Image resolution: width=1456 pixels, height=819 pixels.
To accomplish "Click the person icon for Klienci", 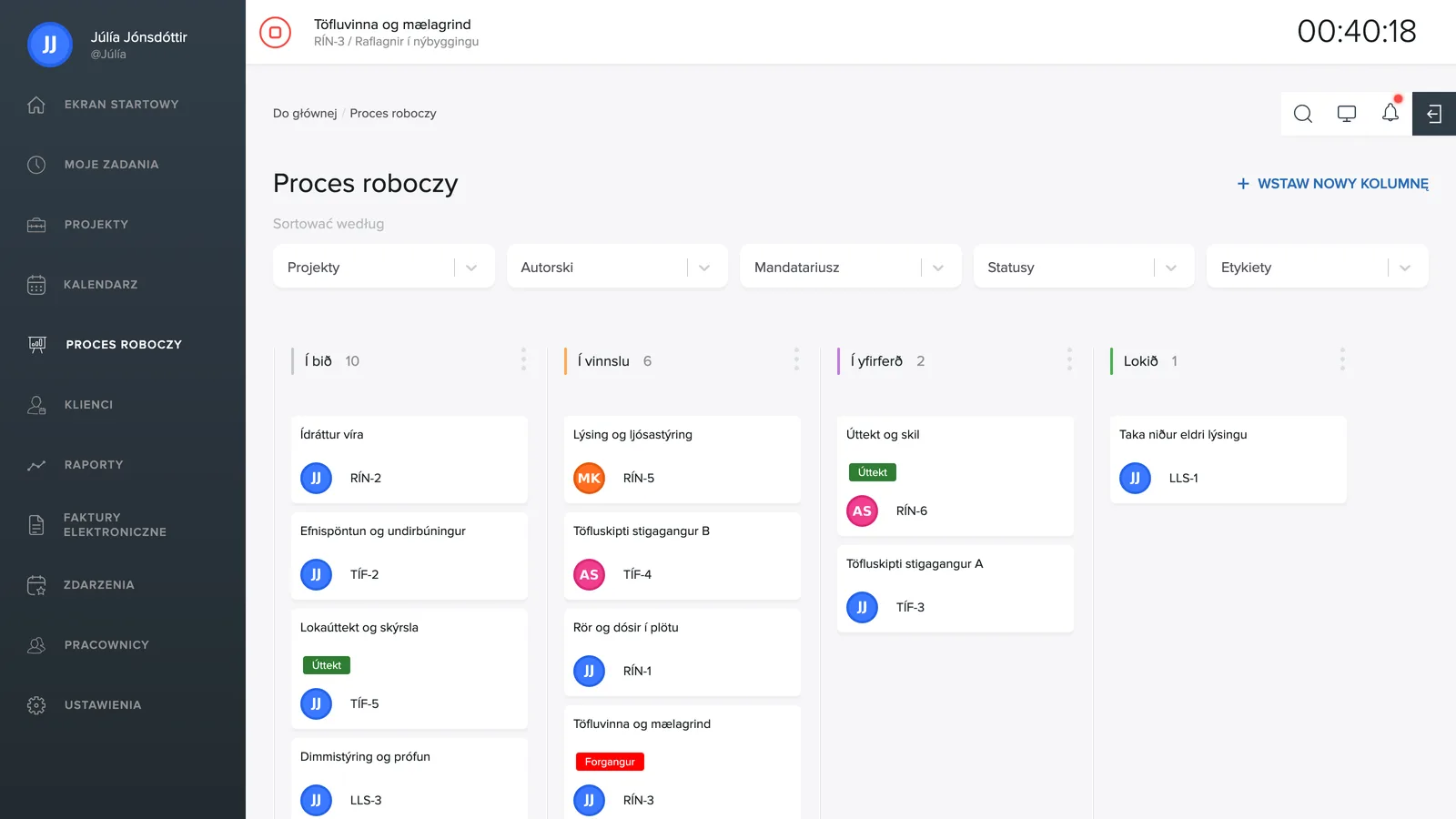I will 36,405.
